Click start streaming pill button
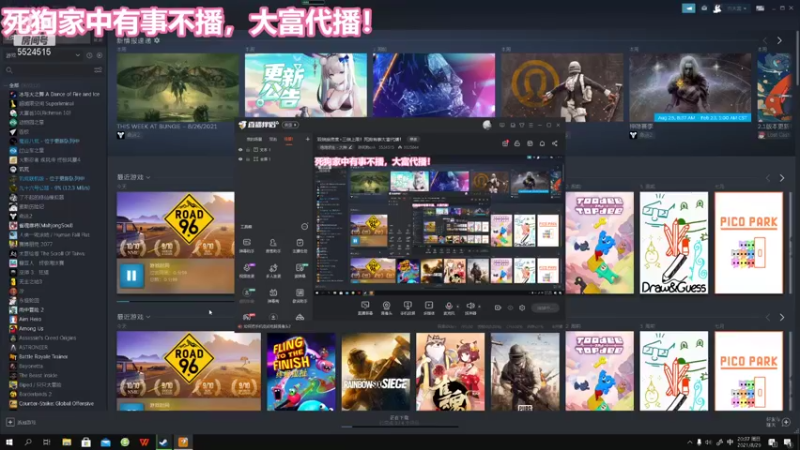This screenshot has height=450, width=800. 545,308
